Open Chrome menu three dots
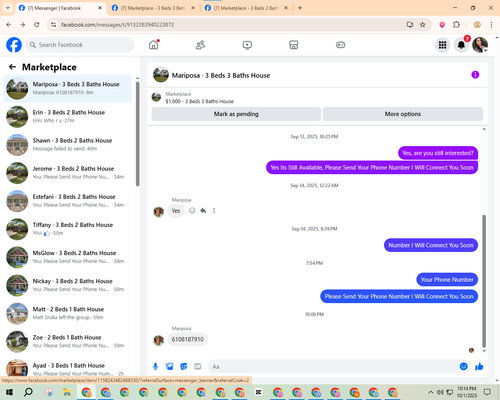The image size is (500, 400). tap(491, 24)
